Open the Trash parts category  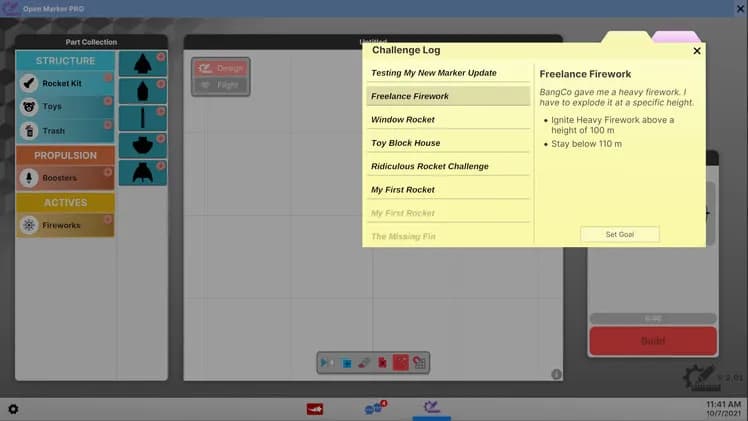click(64, 131)
